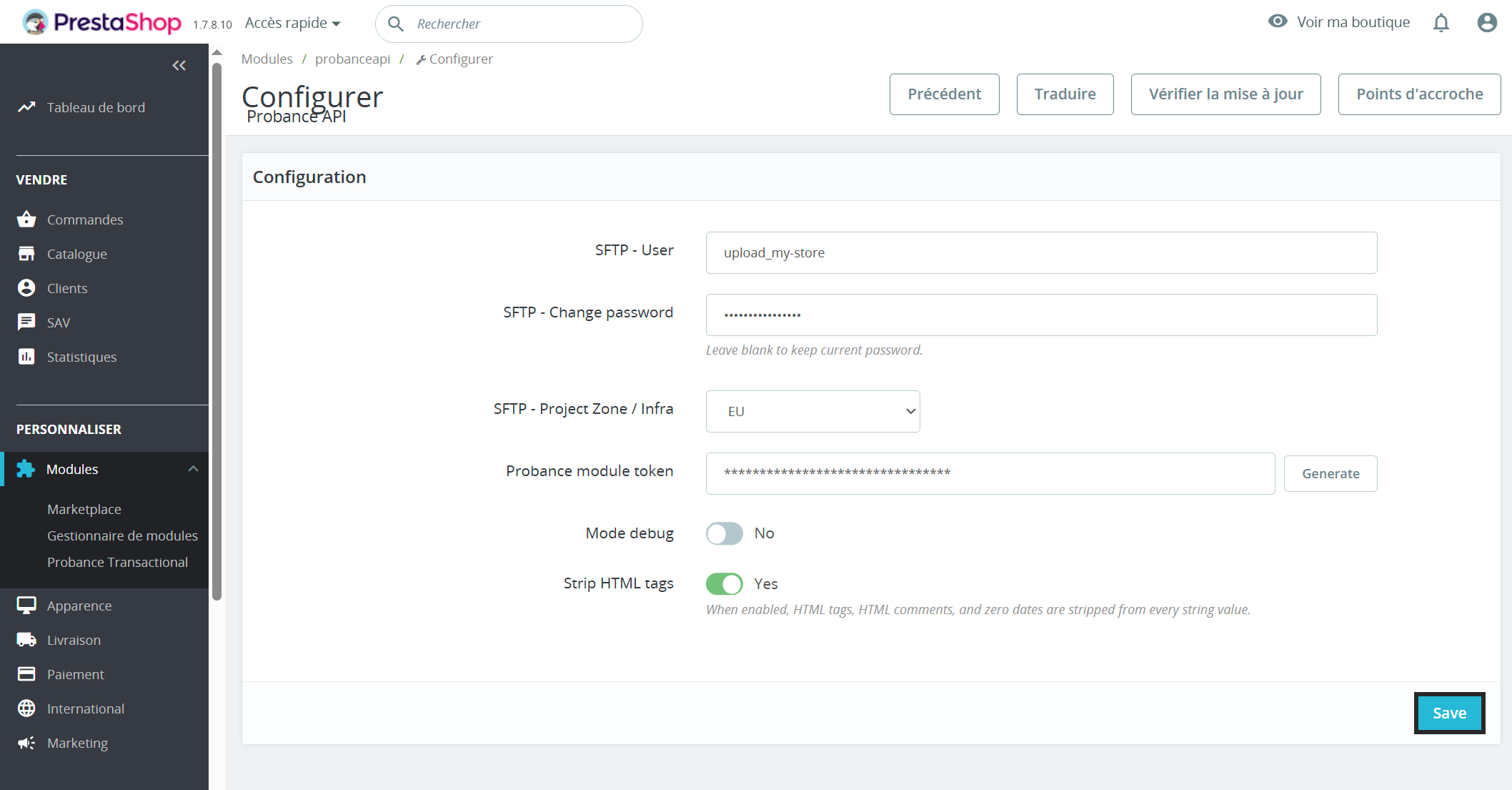Open Probance Transactional submenu
1512x790 pixels.
[x=117, y=562]
